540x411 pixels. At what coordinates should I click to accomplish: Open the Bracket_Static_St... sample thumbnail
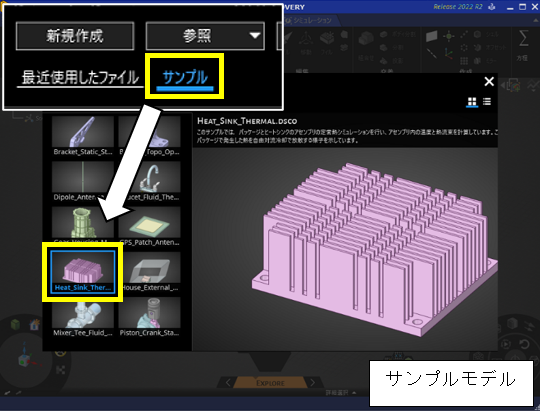(83, 136)
